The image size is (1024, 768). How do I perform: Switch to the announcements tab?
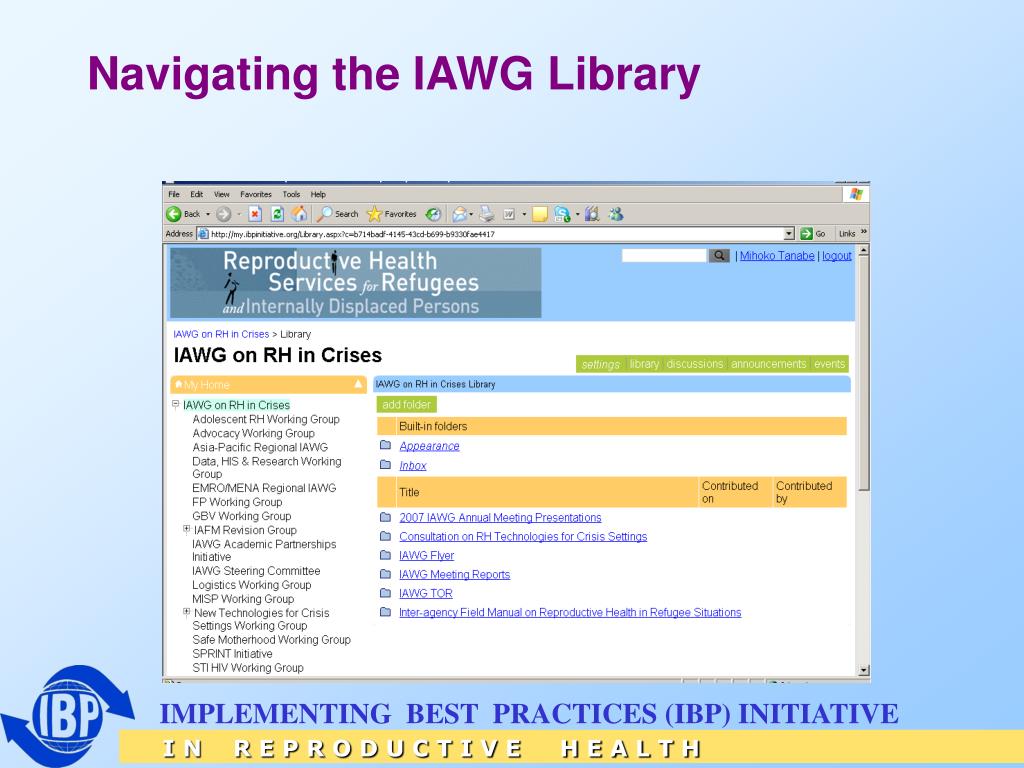[769, 364]
